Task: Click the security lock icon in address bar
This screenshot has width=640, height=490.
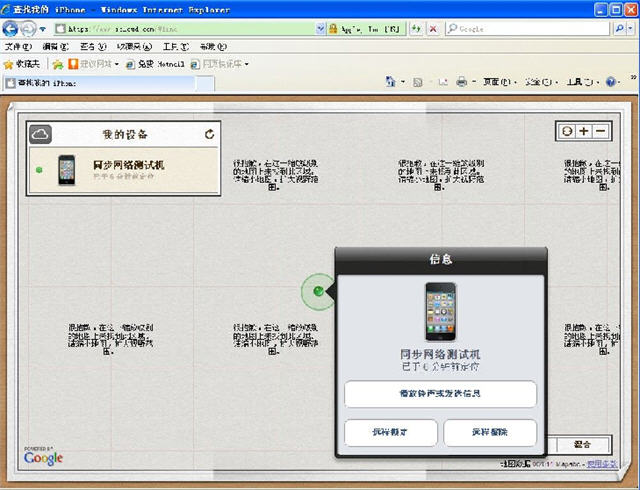Action: [333, 29]
